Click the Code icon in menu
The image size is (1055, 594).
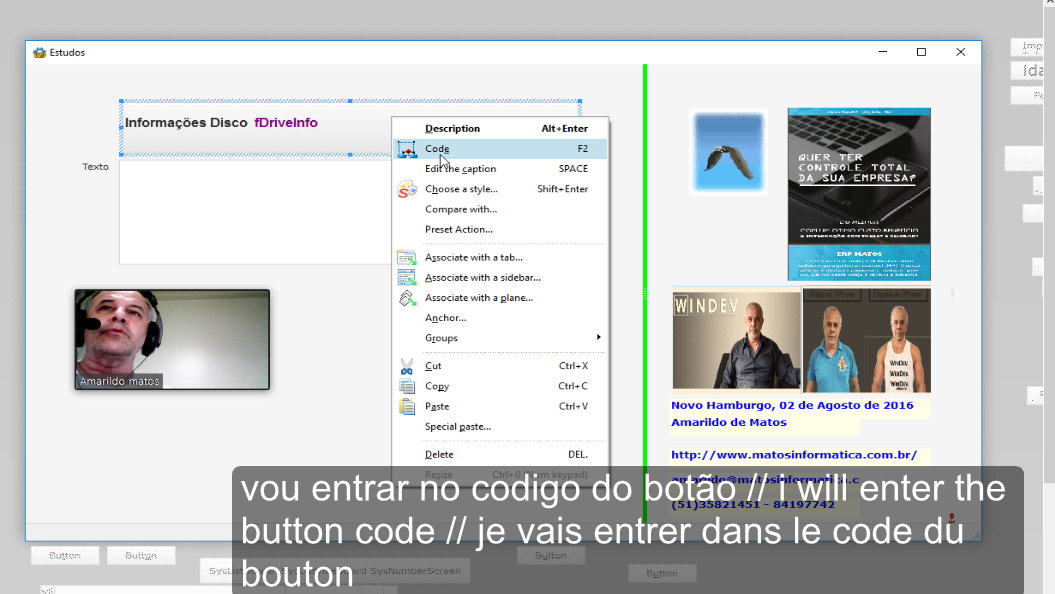point(407,149)
